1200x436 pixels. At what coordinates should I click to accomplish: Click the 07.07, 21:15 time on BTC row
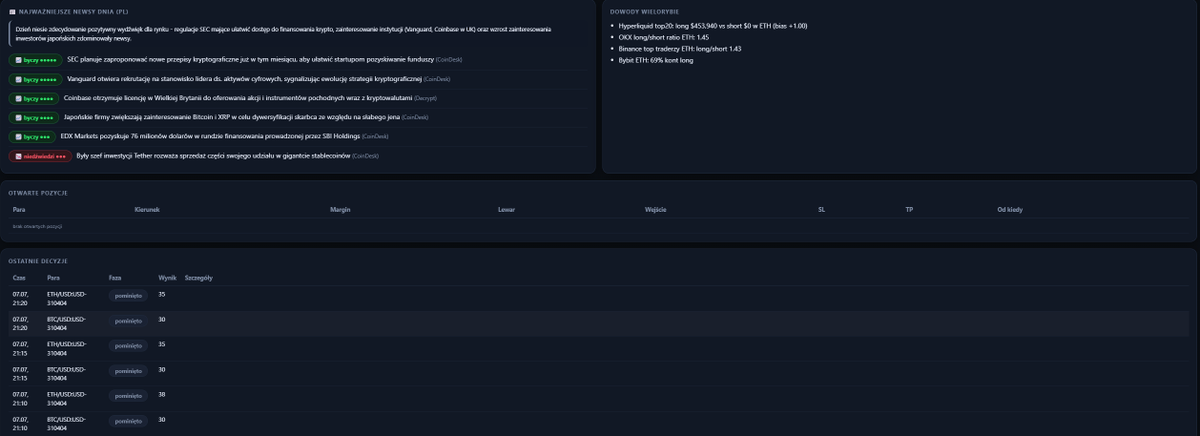(21, 373)
